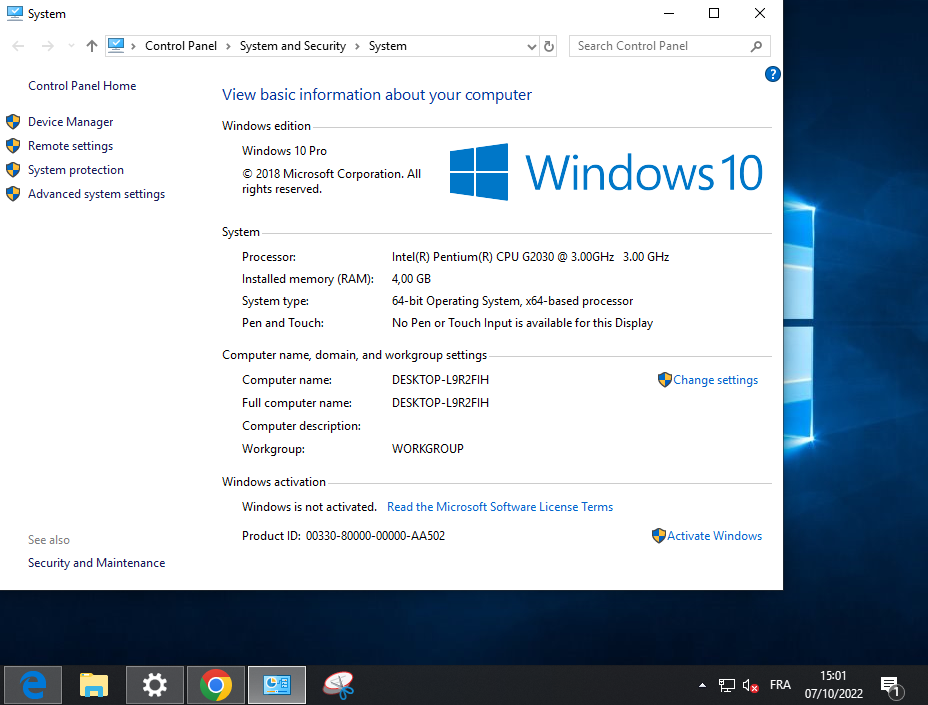
Task: Click the Windows 10 Pro edition text
Action: [284, 151]
